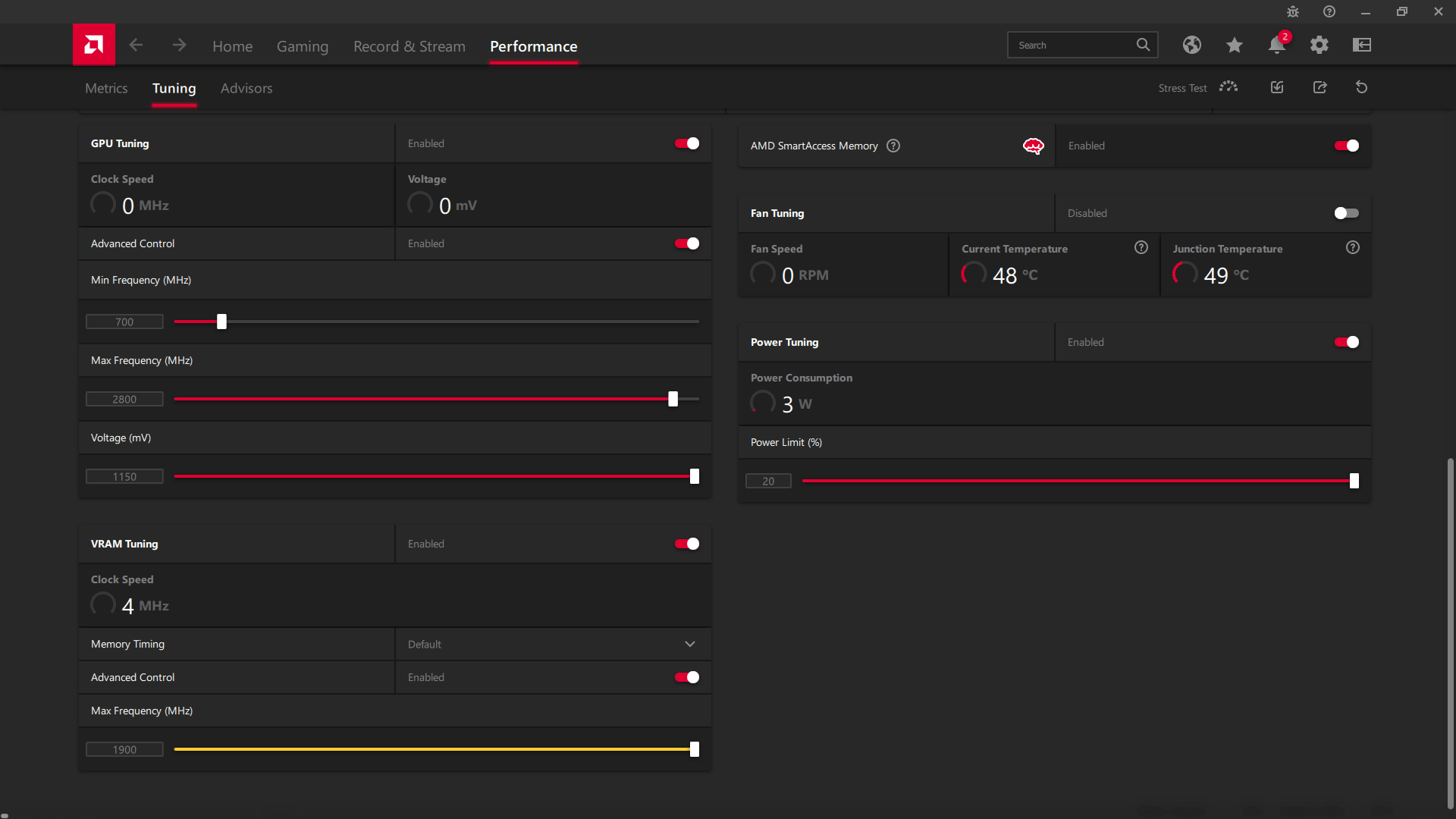Toggle GPU Advanced Control switch
The height and width of the screenshot is (819, 1456).
tap(687, 243)
